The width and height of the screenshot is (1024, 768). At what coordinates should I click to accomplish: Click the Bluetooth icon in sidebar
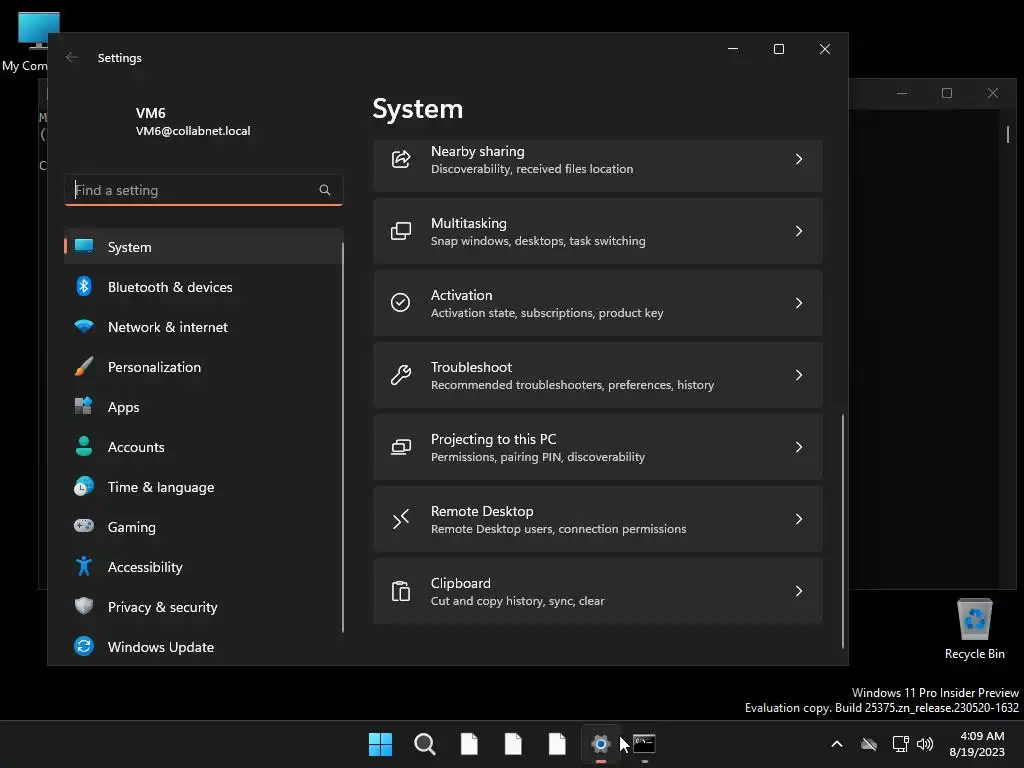(84, 287)
